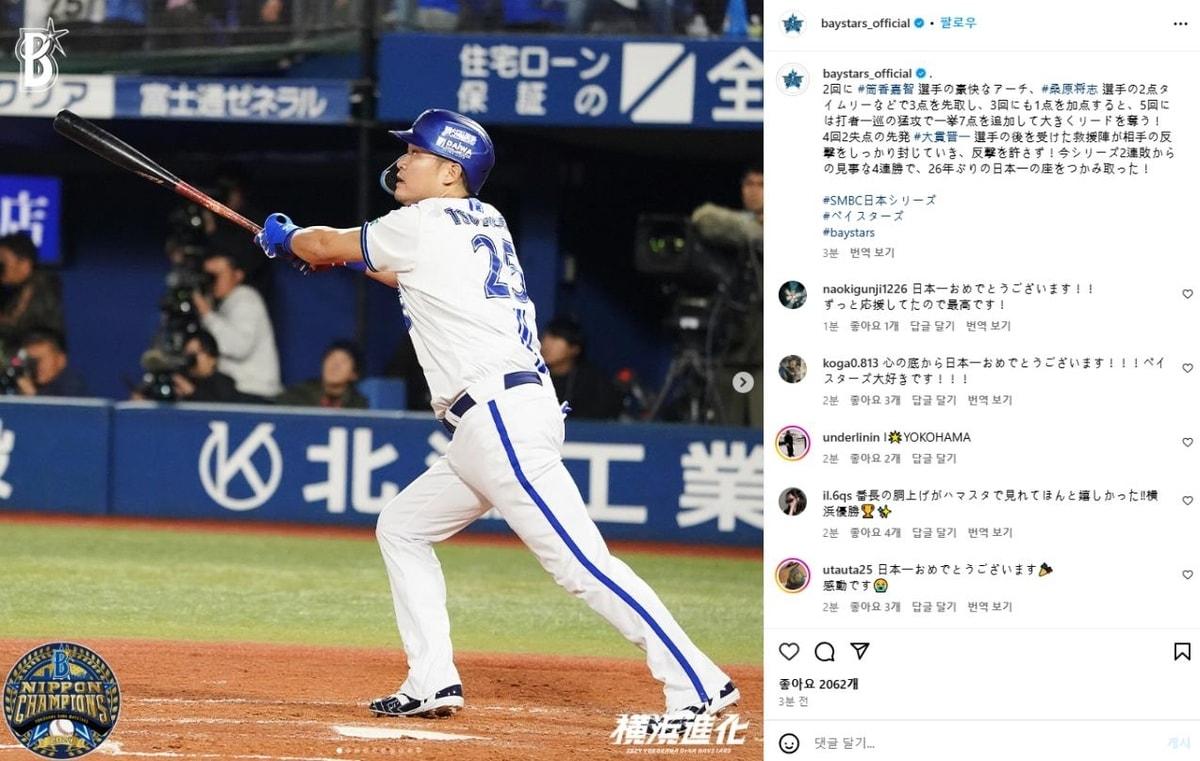Screen dimensions: 1200x761
Task: Save post with bookmark icon
Action: 1182,651
